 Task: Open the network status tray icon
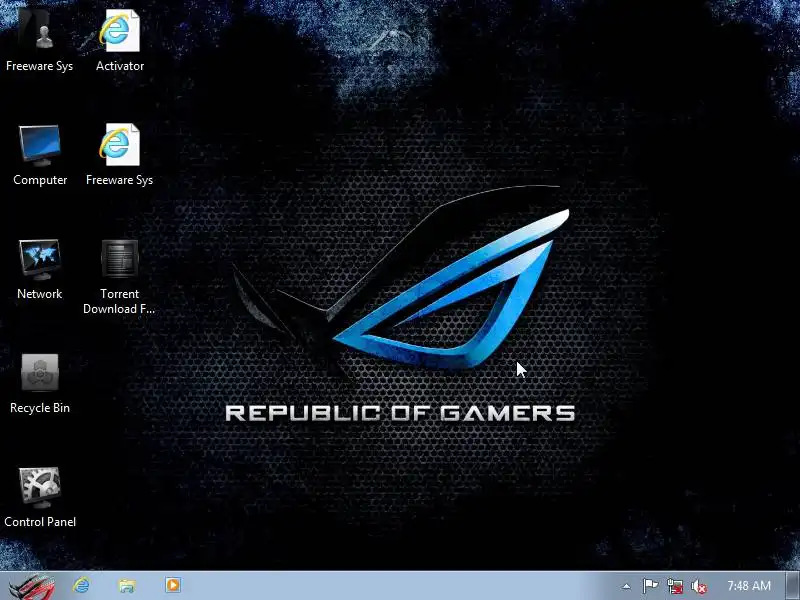[674, 586]
